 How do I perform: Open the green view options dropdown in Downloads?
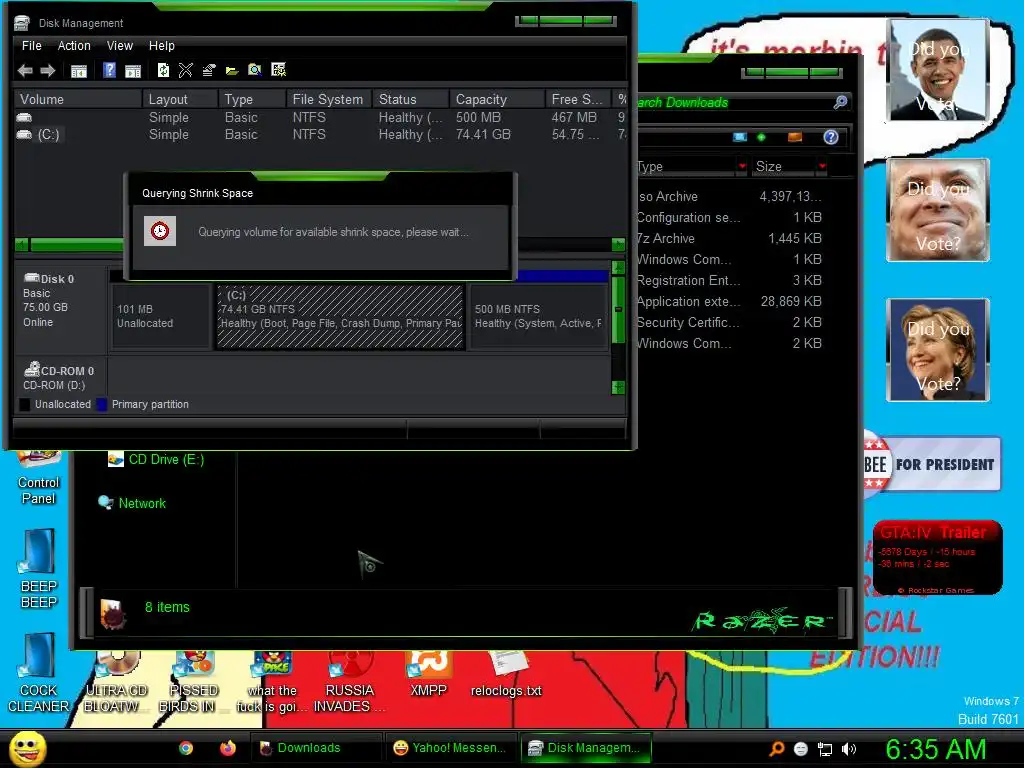click(761, 137)
